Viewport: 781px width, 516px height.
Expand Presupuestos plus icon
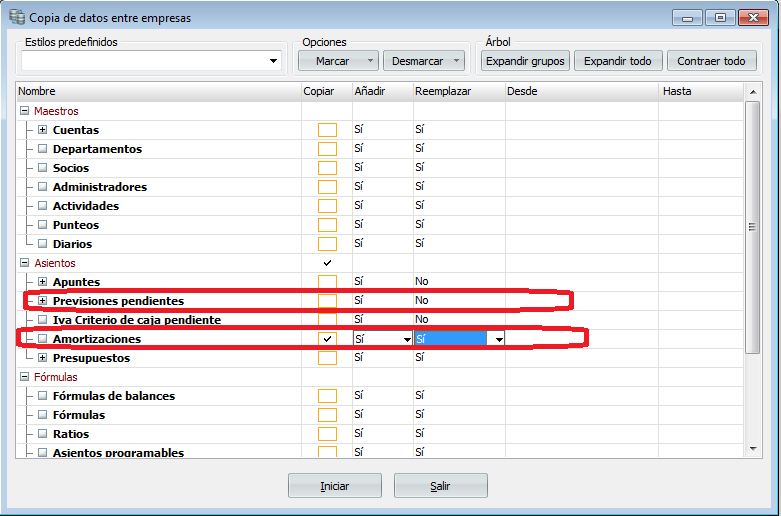[x=43, y=358]
